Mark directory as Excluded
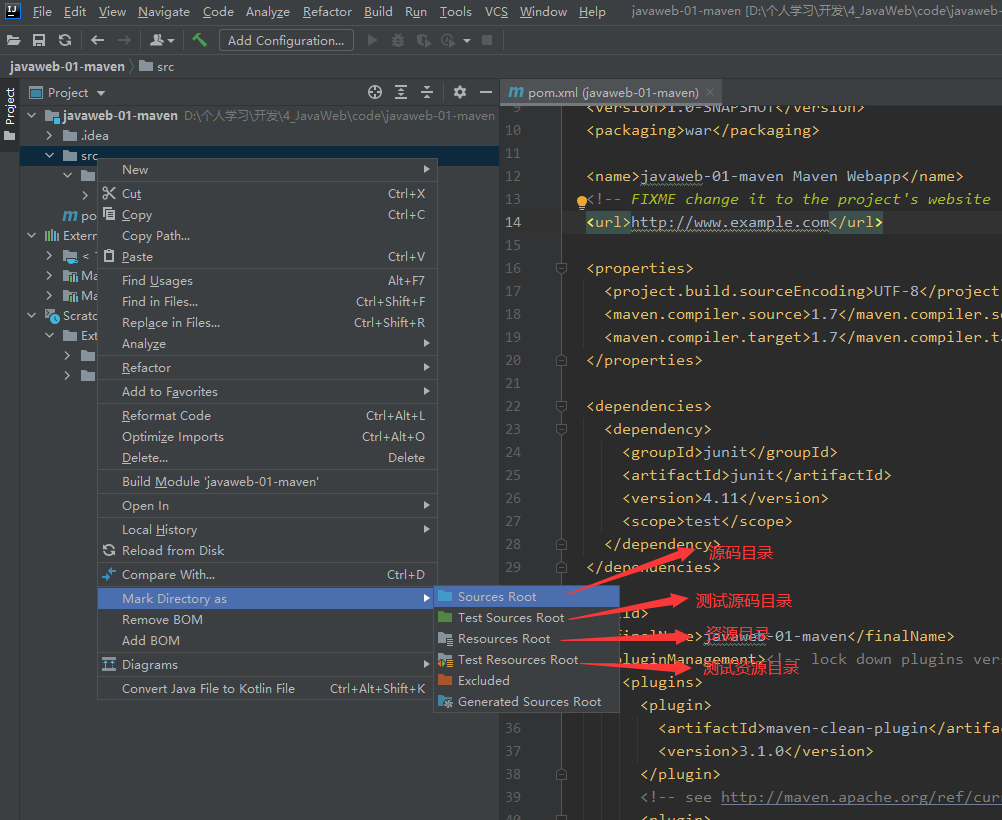This screenshot has height=820, width=1002. click(x=527, y=681)
